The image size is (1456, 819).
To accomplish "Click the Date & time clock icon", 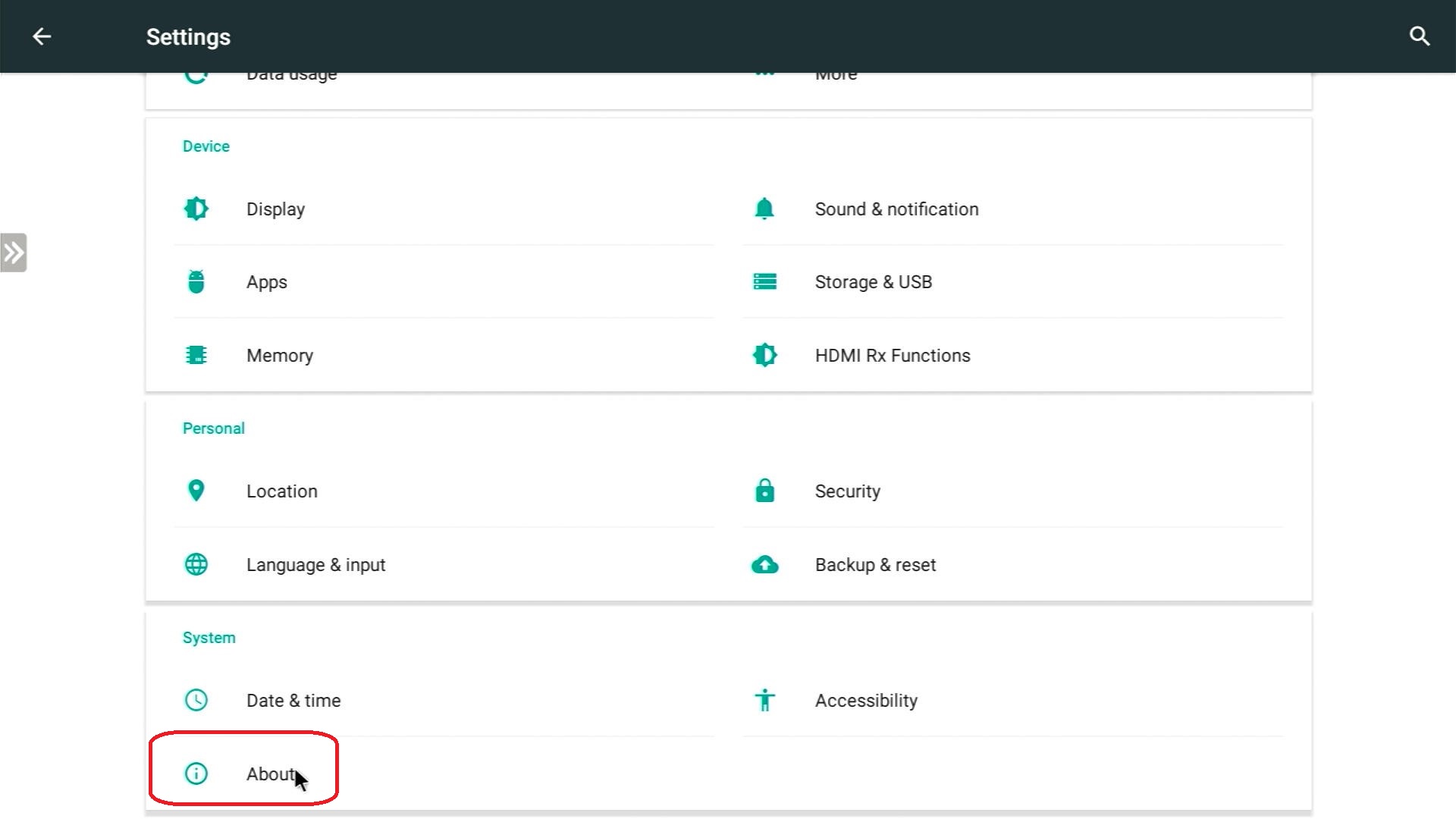I will tap(196, 700).
